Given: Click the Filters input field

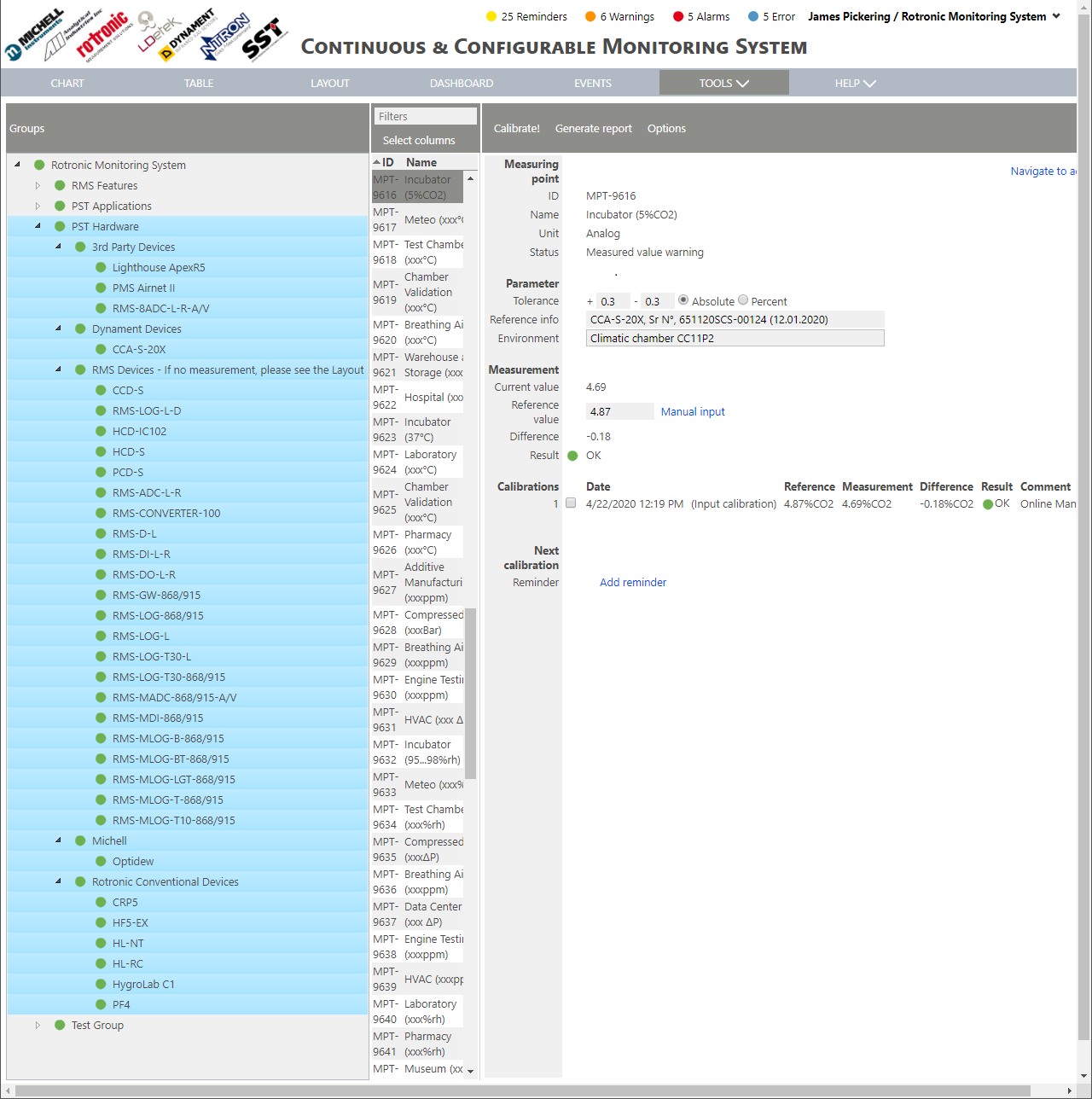Looking at the screenshot, I should (425, 116).
